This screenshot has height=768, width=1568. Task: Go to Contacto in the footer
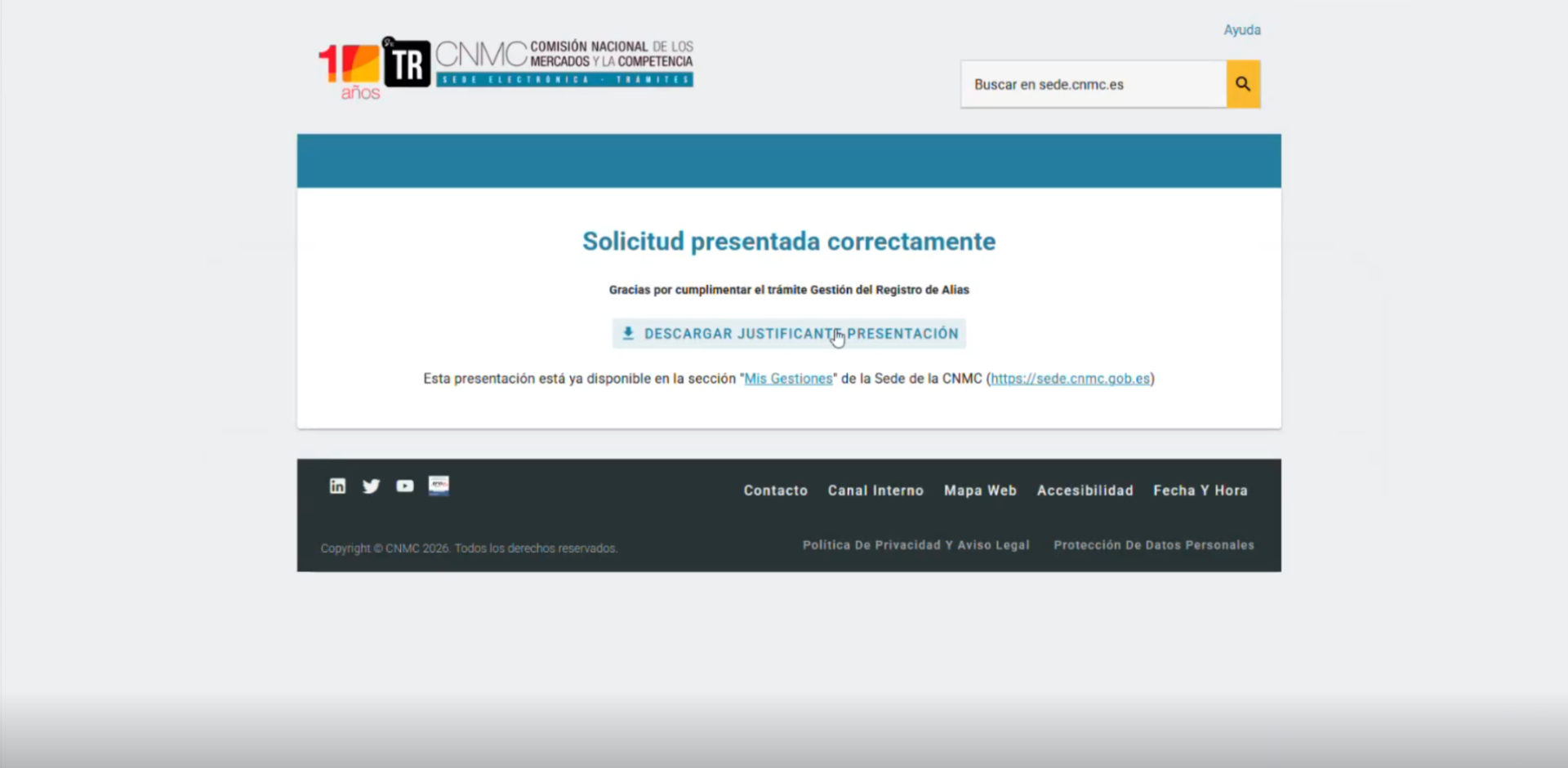[776, 491]
